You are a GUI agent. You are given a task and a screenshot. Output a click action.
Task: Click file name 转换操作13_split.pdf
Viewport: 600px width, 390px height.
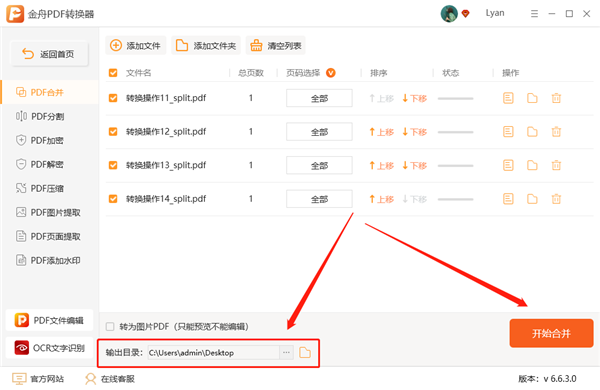(166, 165)
